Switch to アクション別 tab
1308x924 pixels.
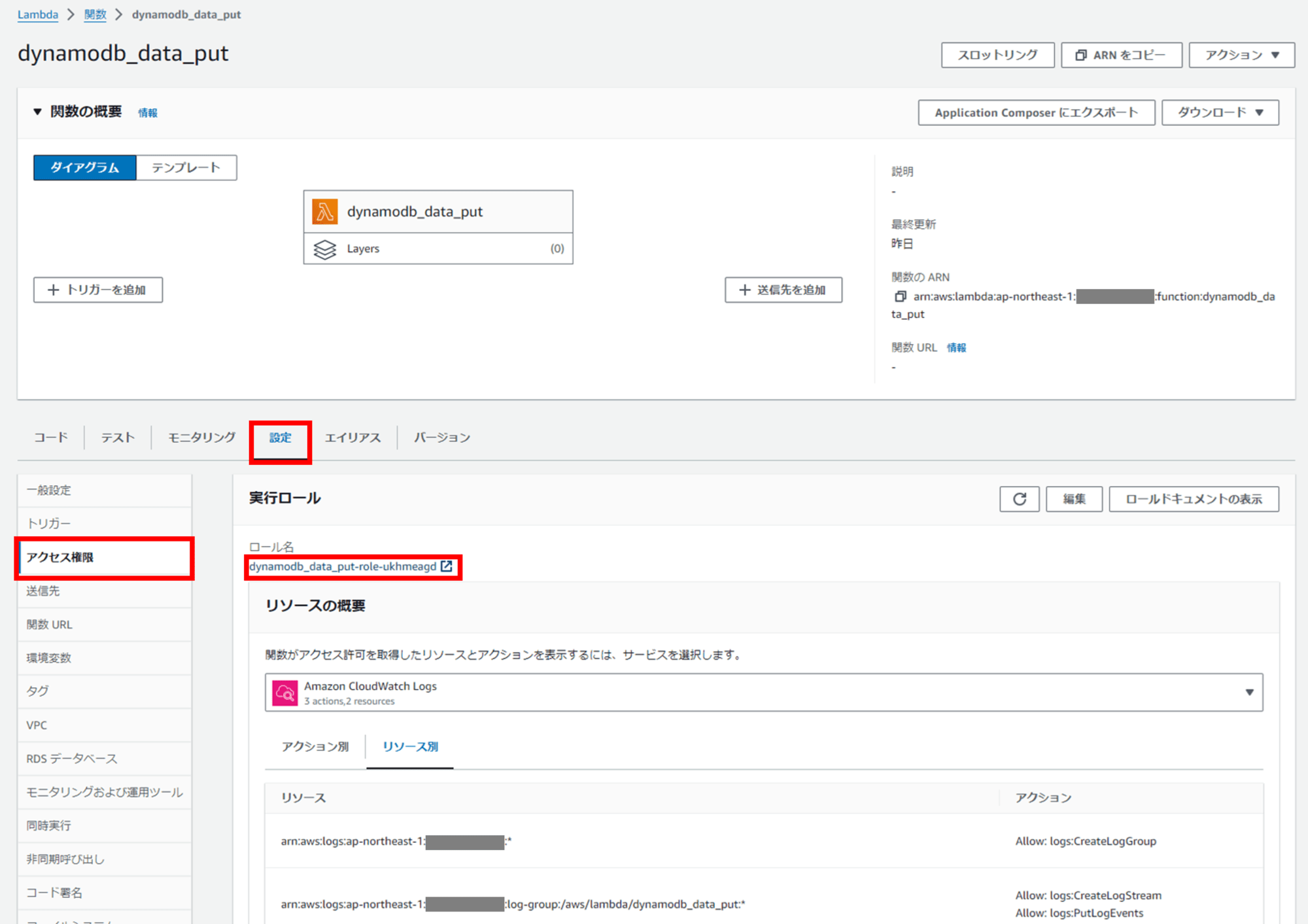coord(315,747)
